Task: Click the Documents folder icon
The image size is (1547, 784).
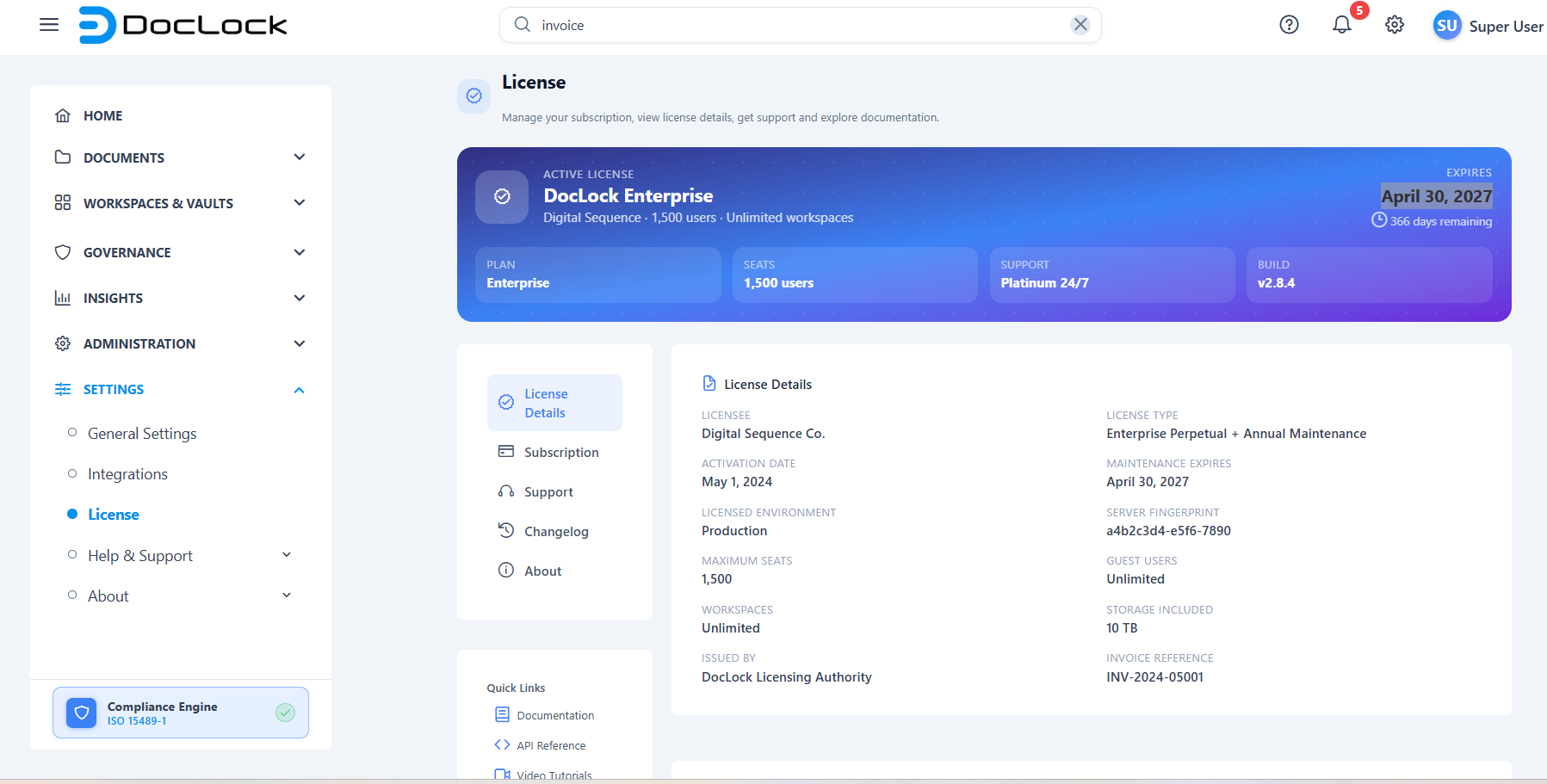Action: tap(63, 157)
